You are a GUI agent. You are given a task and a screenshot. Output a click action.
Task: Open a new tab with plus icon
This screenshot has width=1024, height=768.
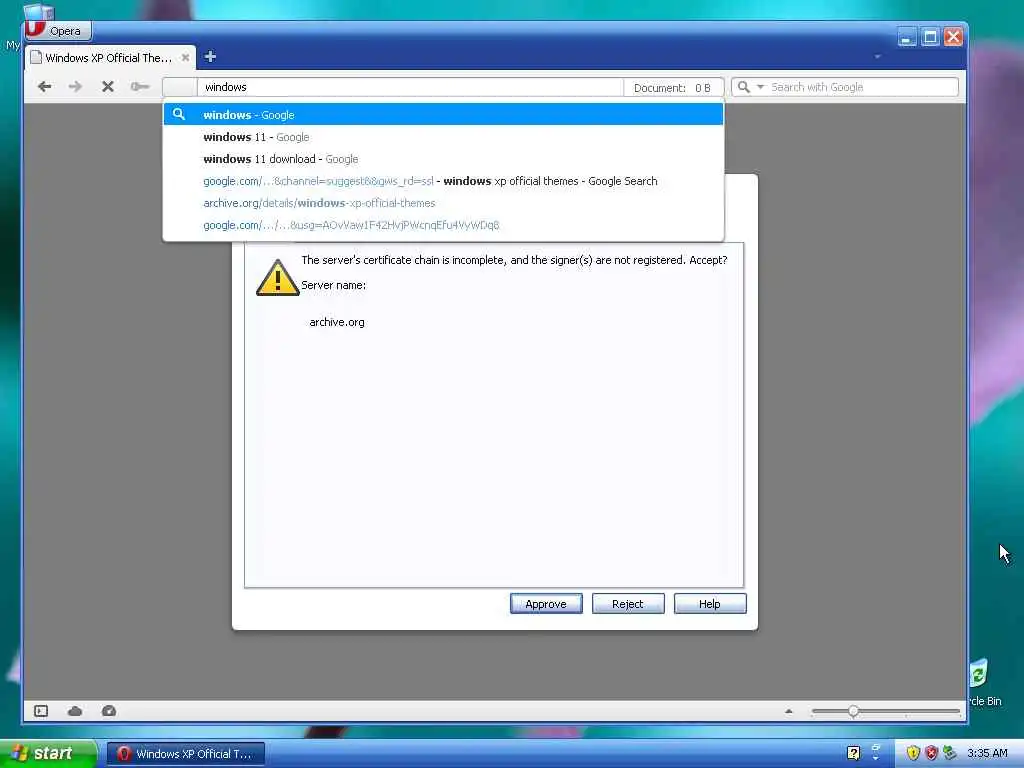(x=210, y=57)
